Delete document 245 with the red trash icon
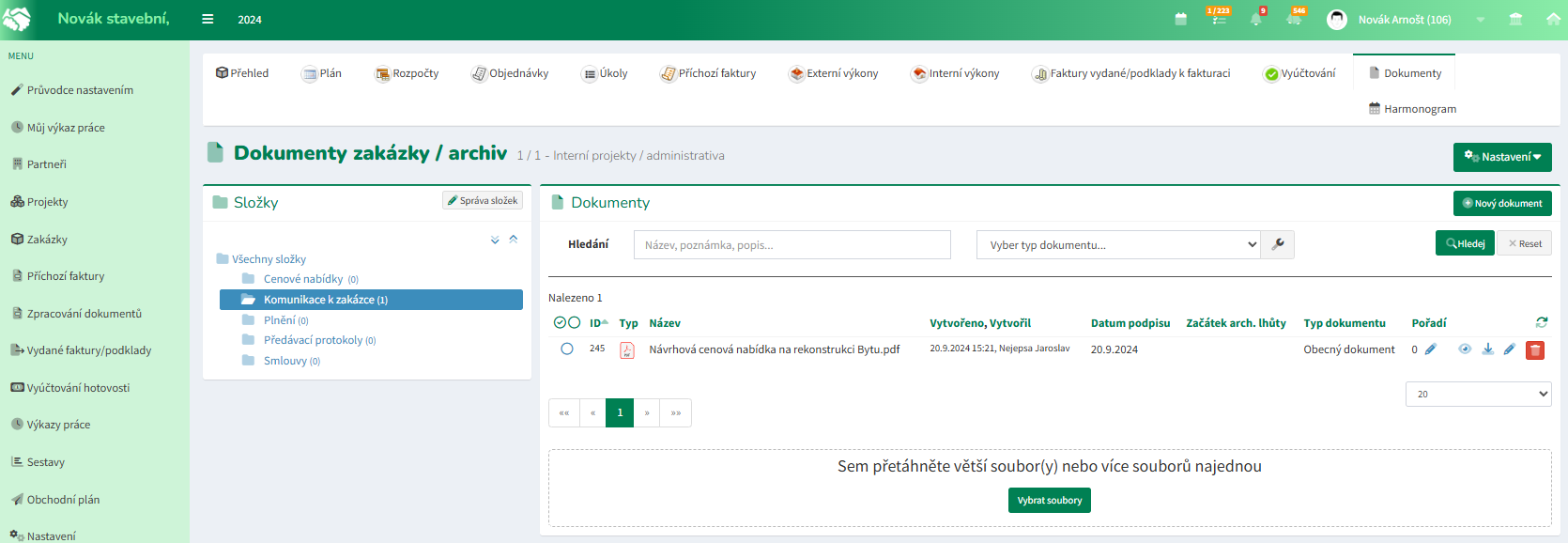Screen dimensions: 1568x543 pos(1535,350)
